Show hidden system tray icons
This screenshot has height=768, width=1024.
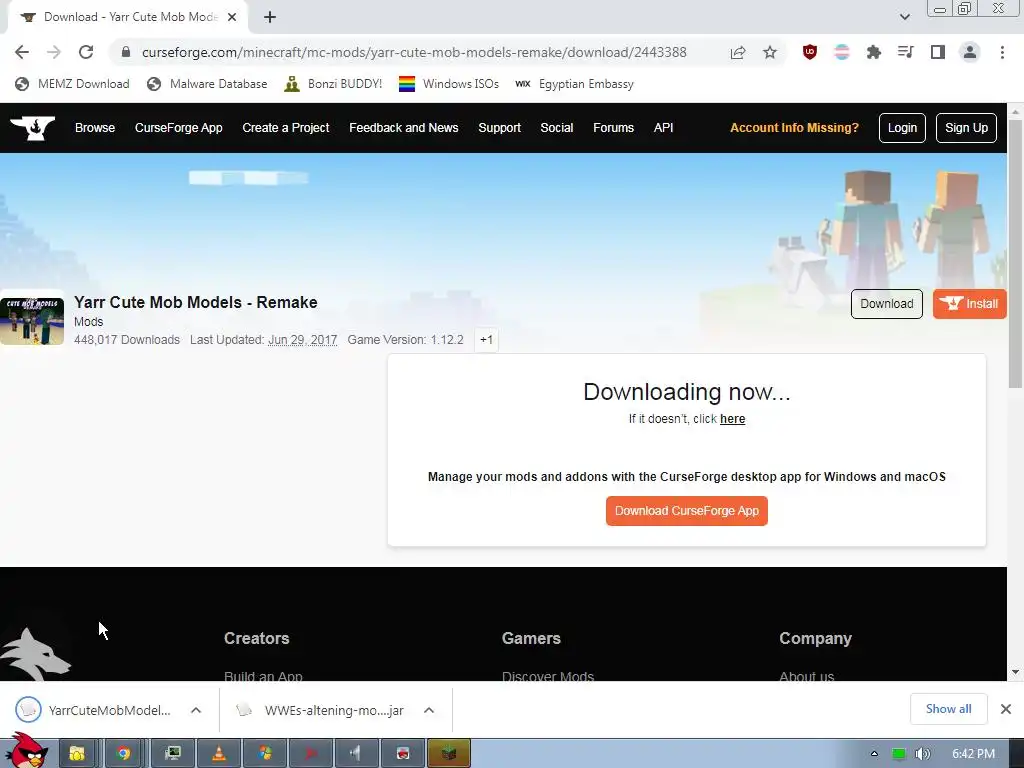tap(874, 754)
